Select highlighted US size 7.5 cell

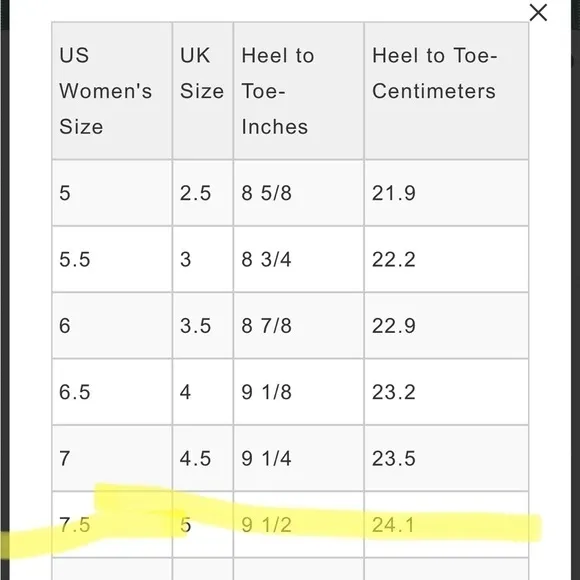point(112,525)
